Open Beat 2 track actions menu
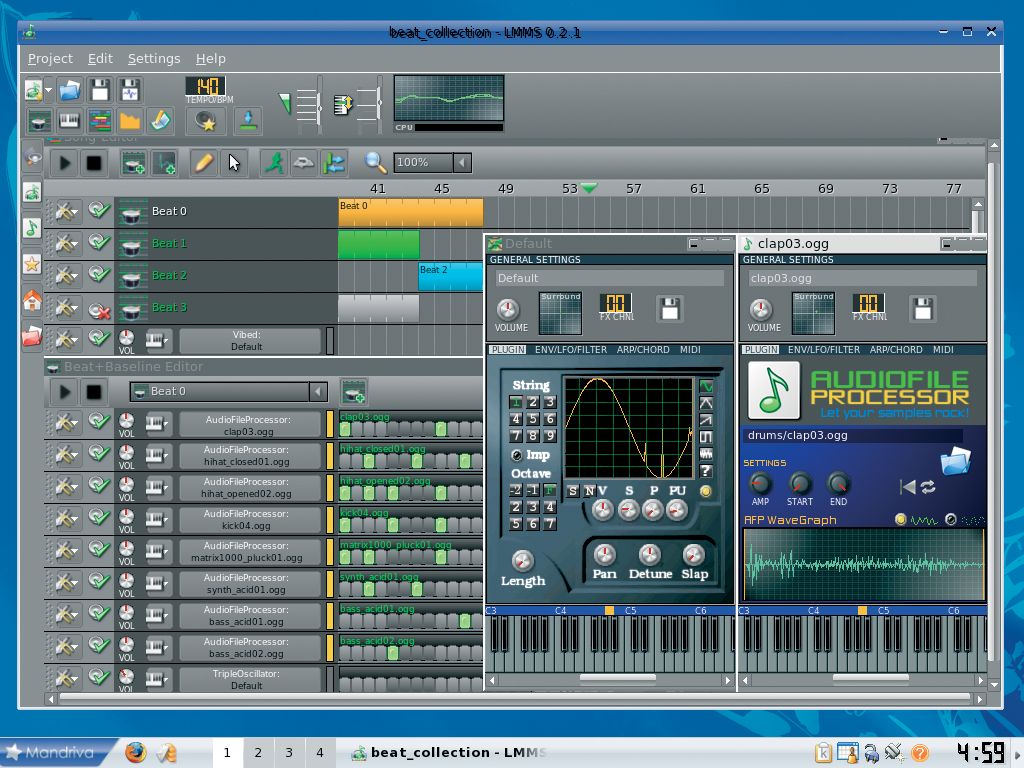This screenshot has width=1024, height=768. click(x=66, y=276)
